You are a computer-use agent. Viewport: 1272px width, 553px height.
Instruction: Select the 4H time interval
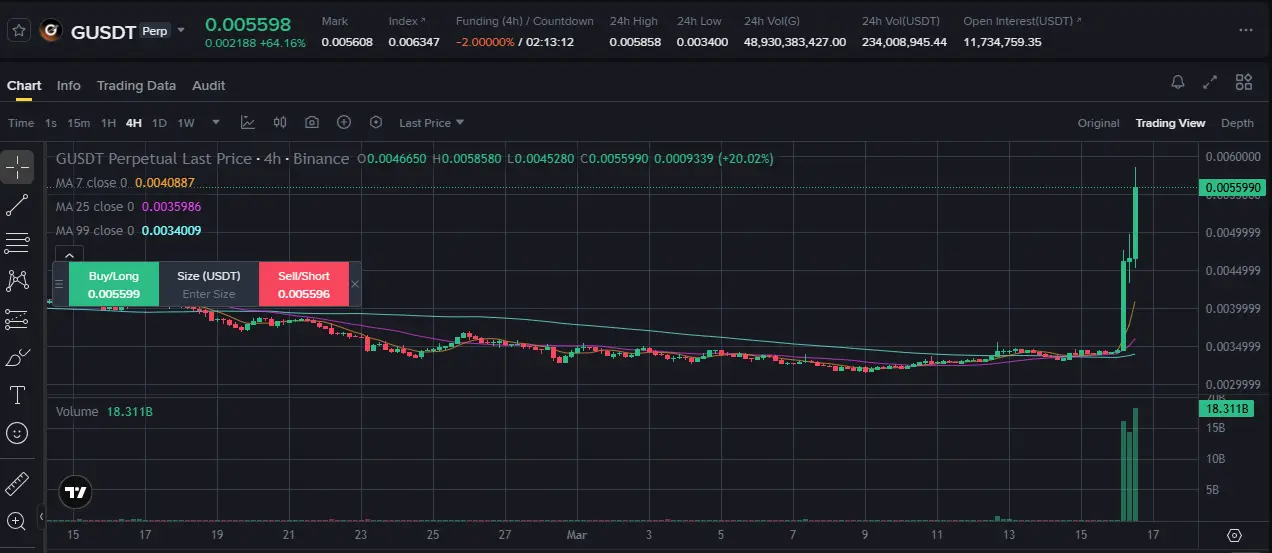pos(133,123)
